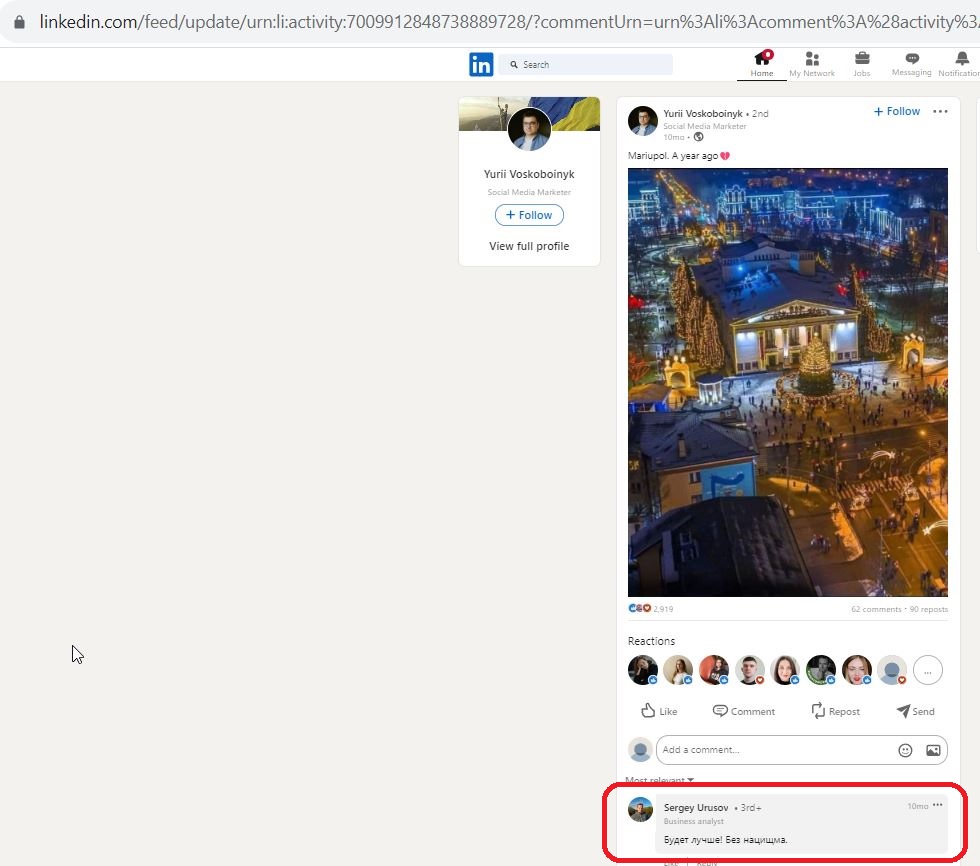Open the Notifications bell tab
The width and height of the screenshot is (980, 866).
(x=959, y=64)
